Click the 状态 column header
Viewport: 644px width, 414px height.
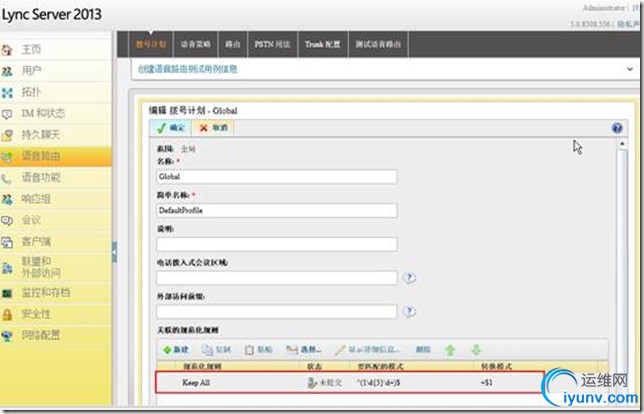[314, 366]
